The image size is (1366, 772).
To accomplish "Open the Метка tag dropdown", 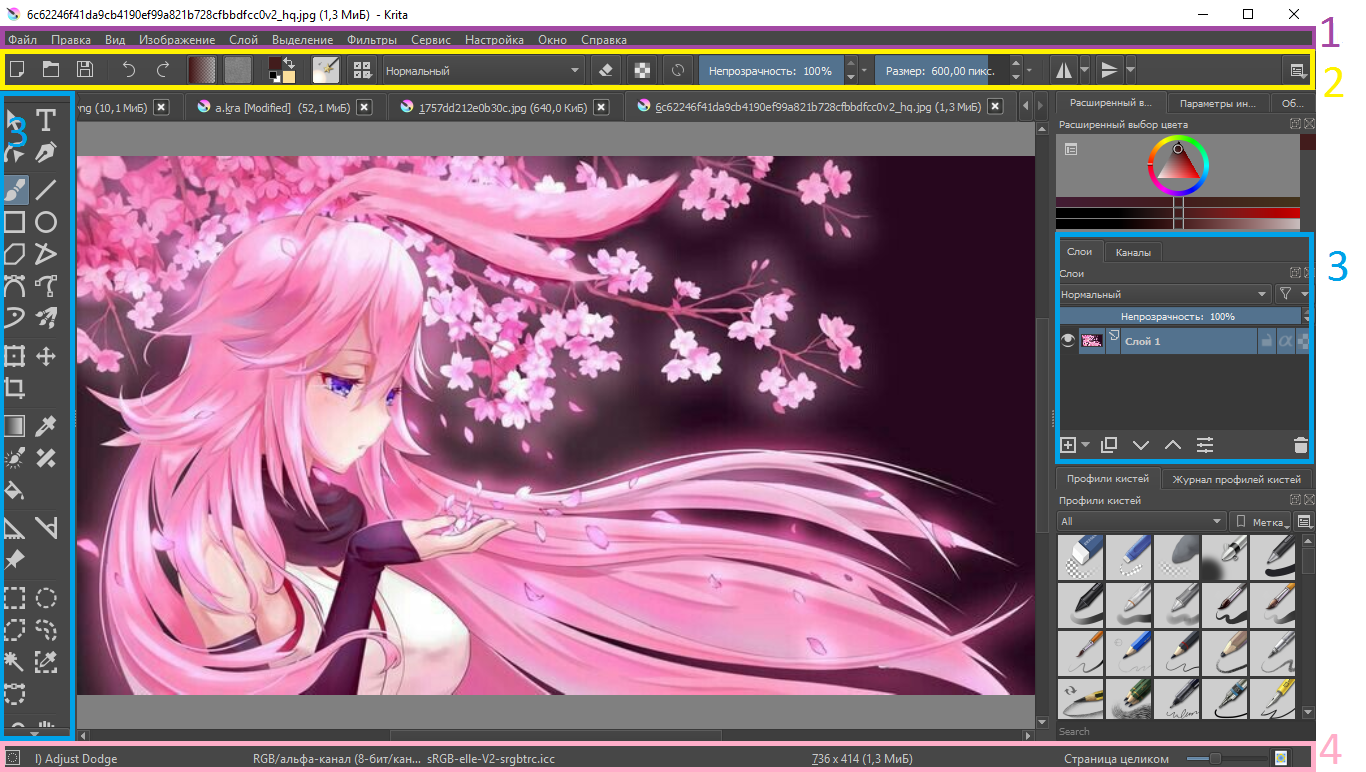I will (1259, 521).
